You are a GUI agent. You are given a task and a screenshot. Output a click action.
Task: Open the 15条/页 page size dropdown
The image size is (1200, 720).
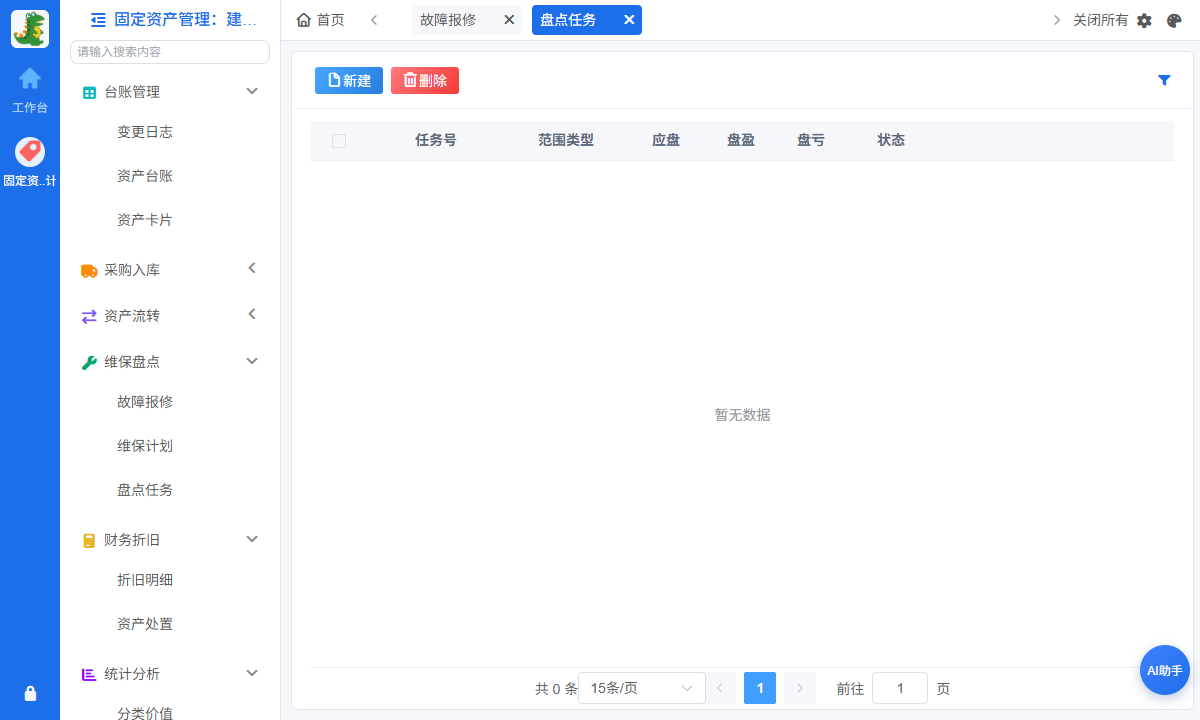642,688
